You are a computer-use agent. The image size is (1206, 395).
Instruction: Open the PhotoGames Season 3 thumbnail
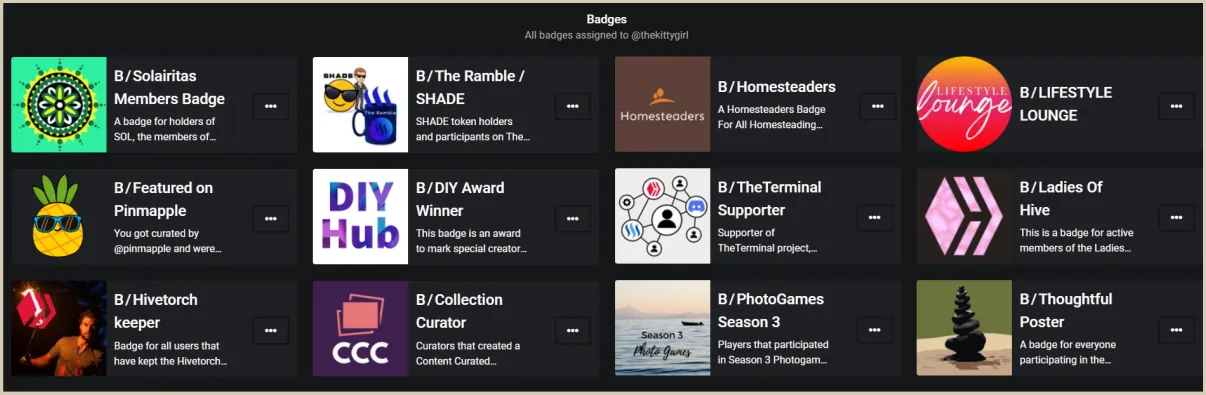(662, 328)
